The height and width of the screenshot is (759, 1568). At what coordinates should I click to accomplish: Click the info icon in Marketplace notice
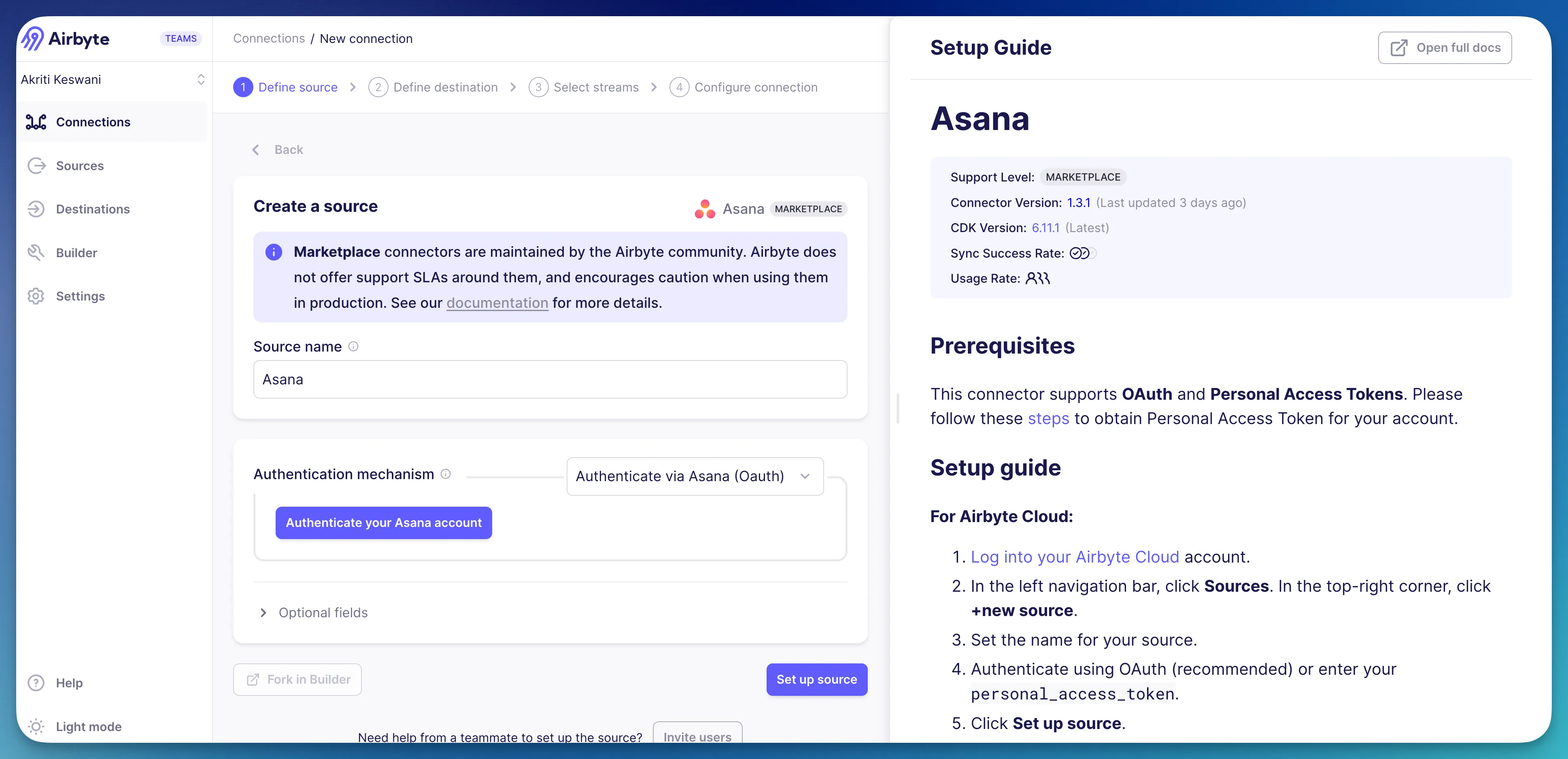pos(273,252)
